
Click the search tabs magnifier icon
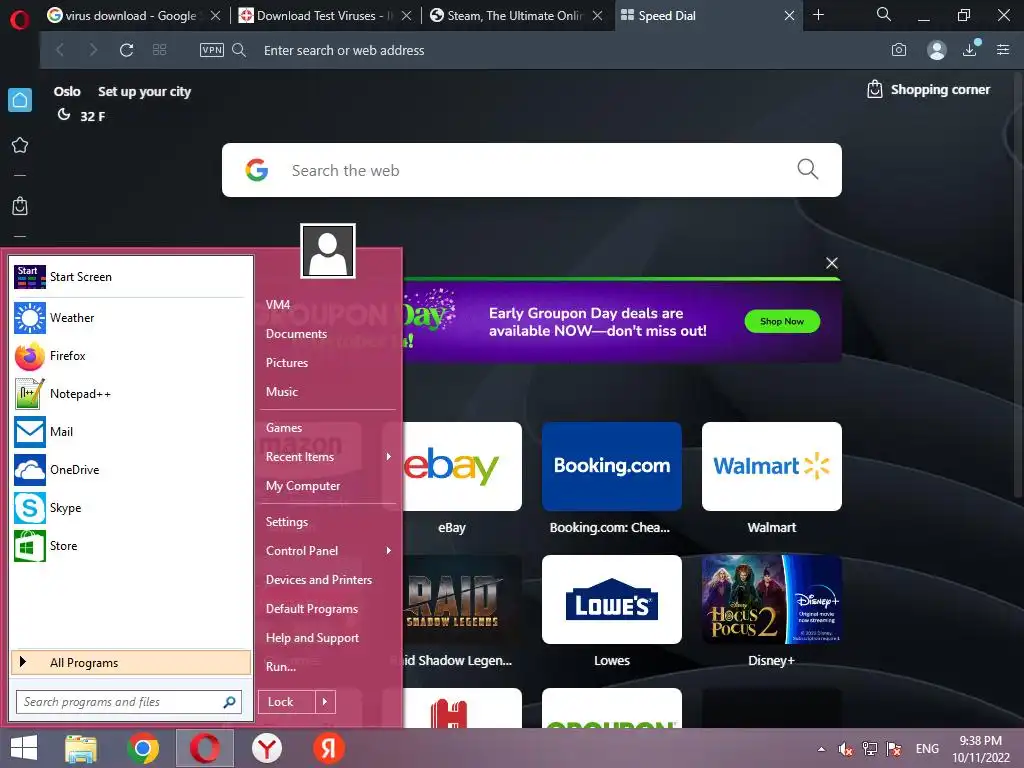[884, 14]
